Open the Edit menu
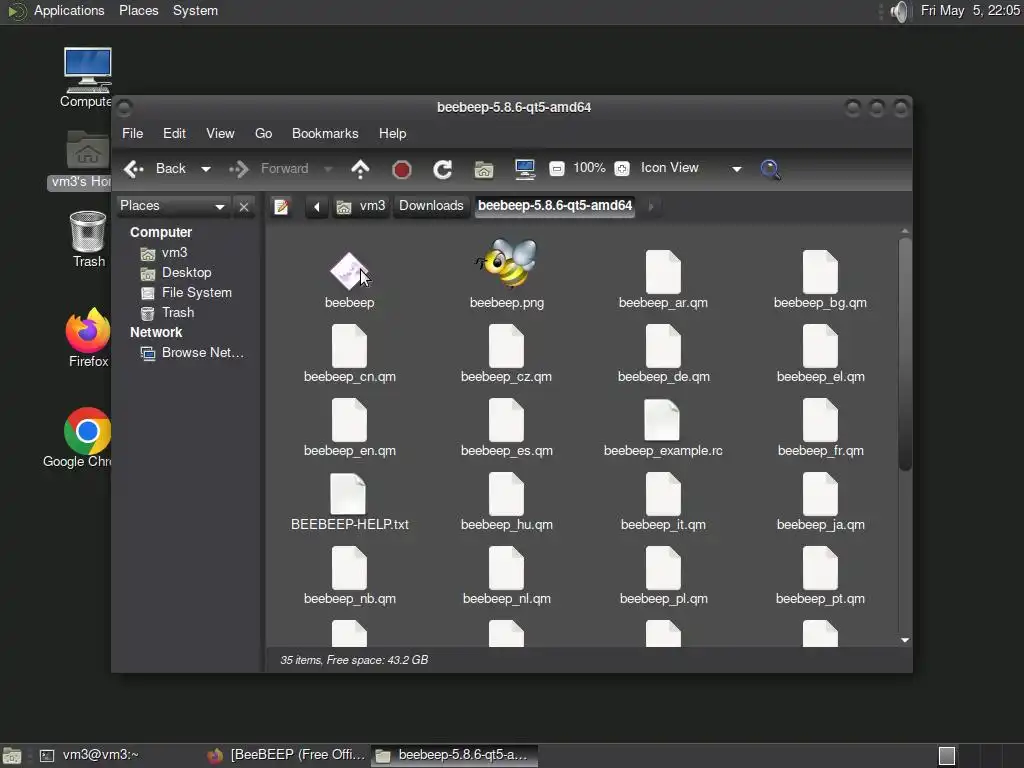This screenshot has height=768, width=1024. point(174,133)
